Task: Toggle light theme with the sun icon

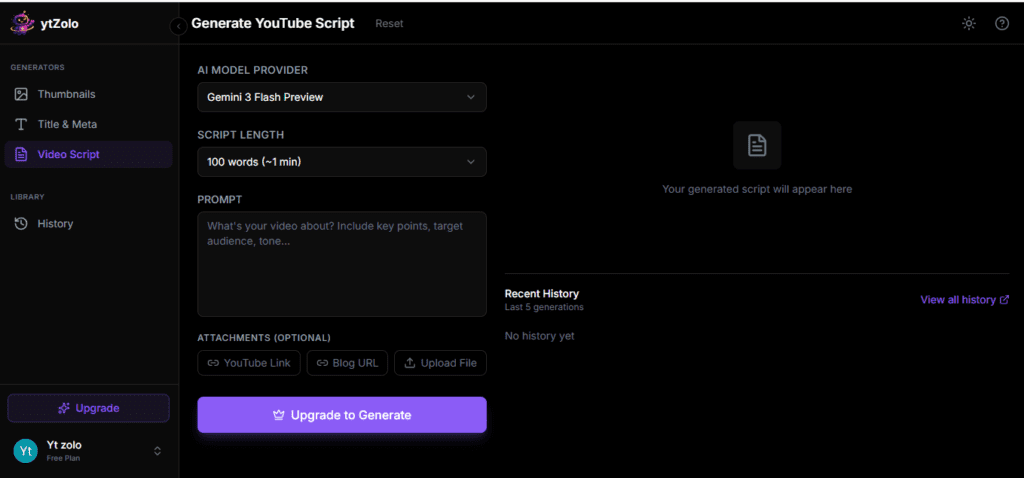Action: [968, 24]
